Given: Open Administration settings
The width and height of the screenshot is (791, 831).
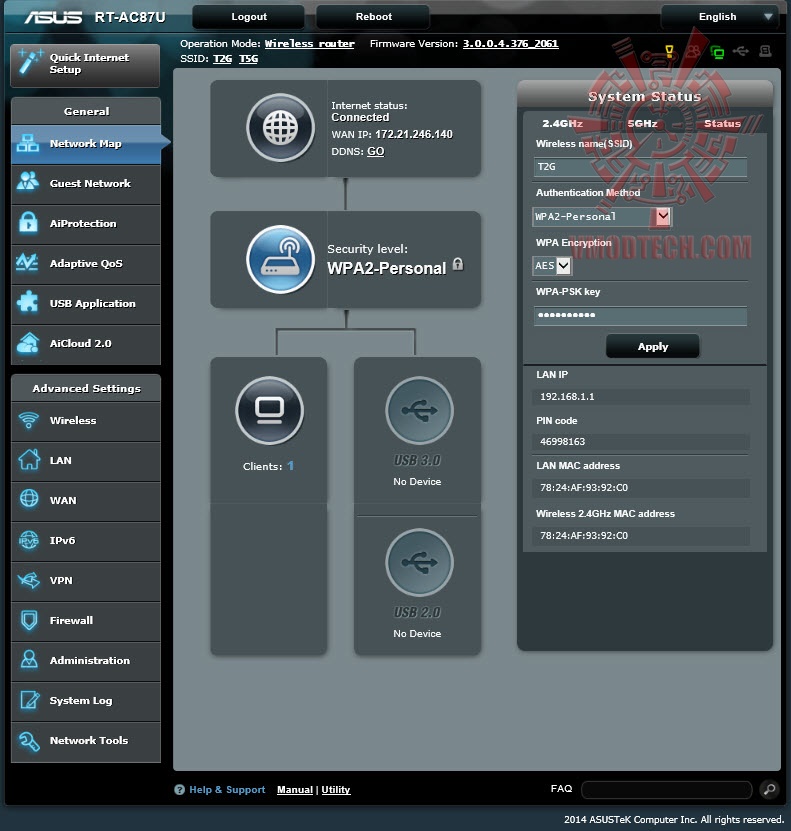Looking at the screenshot, I should coord(86,661).
